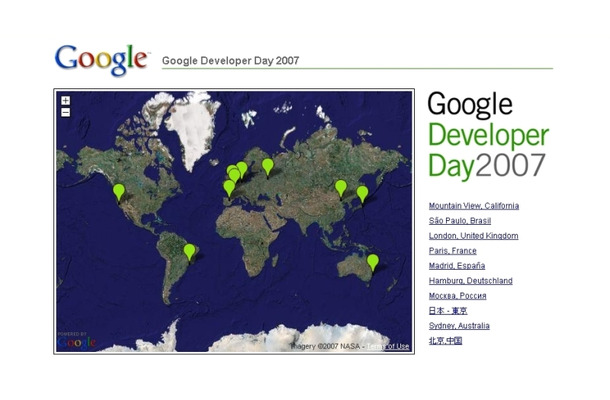
Task: Select the map marker over Moscow, Russia
Action: tap(268, 168)
